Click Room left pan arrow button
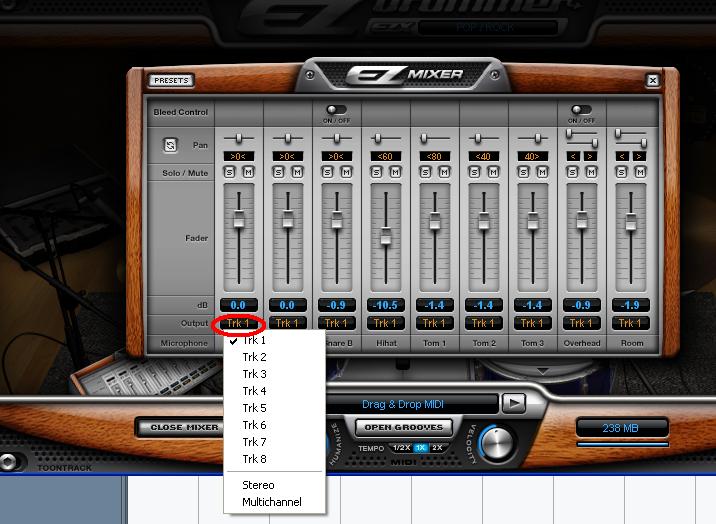The width and height of the screenshot is (716, 524). [x=622, y=157]
